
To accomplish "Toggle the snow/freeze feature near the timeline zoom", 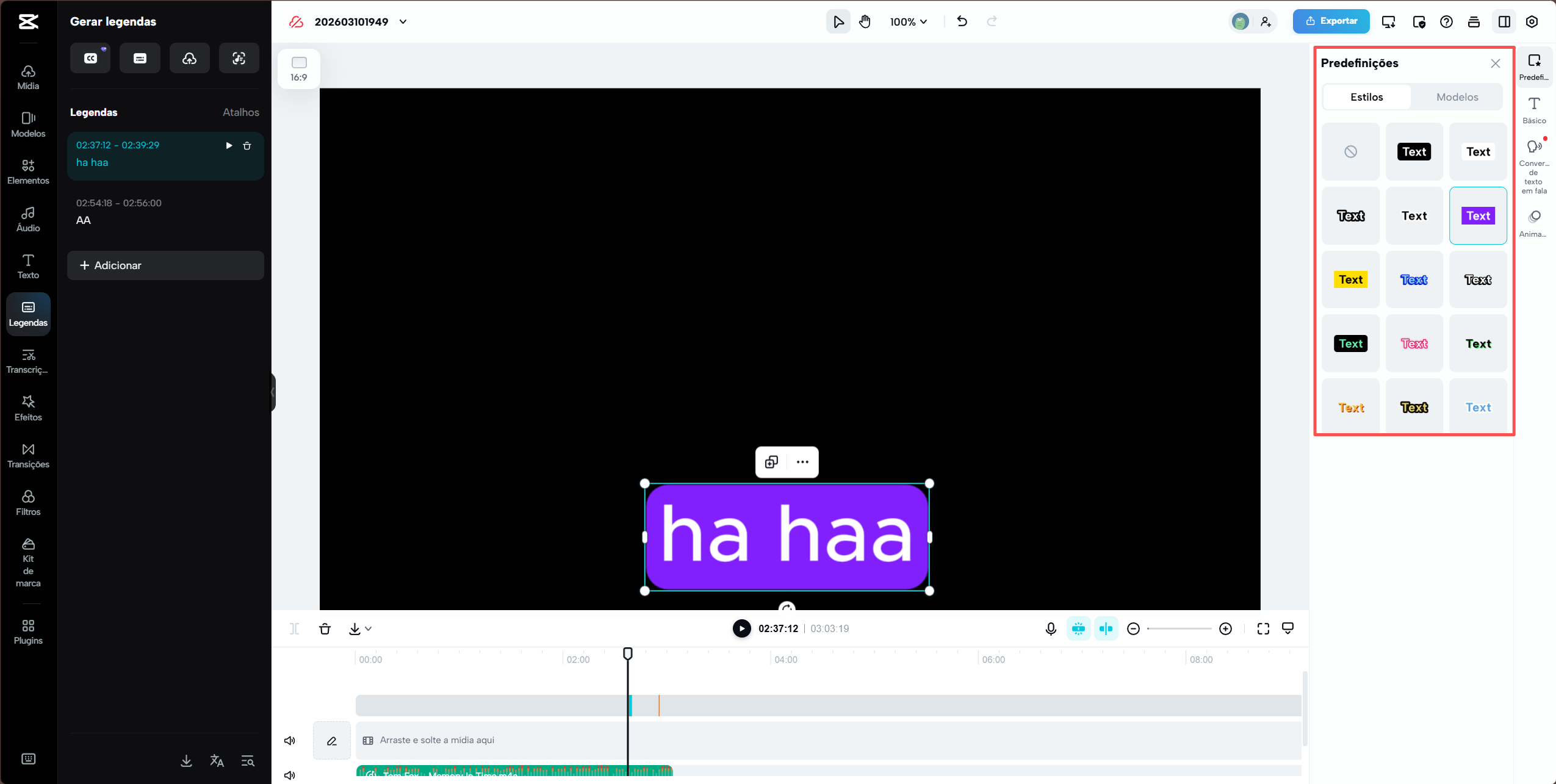I will point(1079,628).
